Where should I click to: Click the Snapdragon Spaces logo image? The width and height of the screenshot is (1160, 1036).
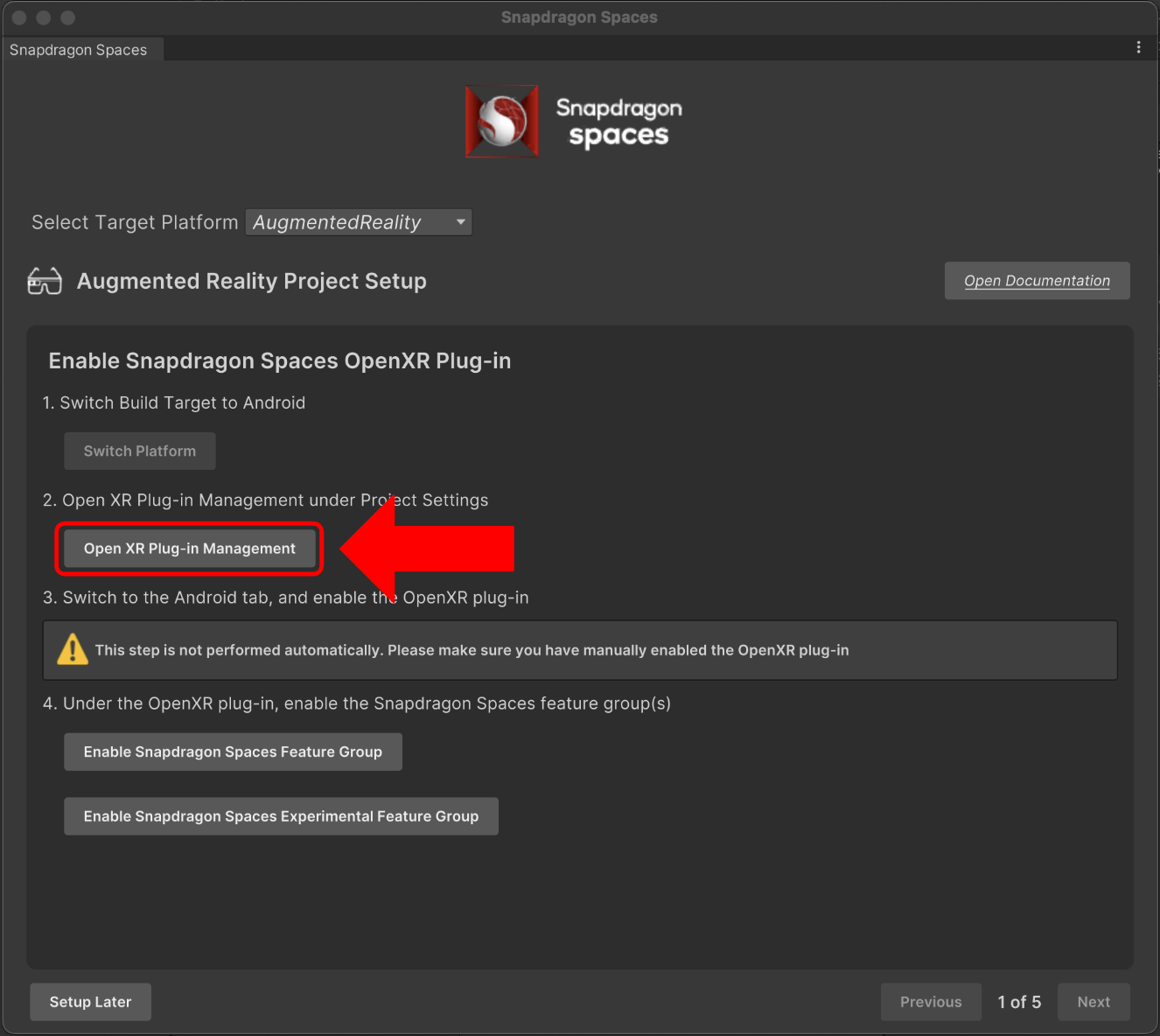coord(573,121)
